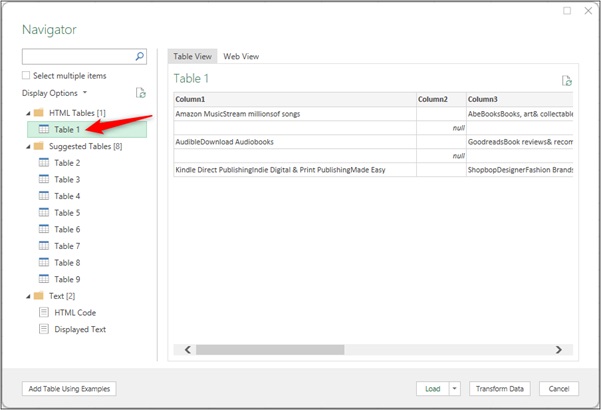
Task: Select the Displayed Text document icon
Action: pos(44,329)
